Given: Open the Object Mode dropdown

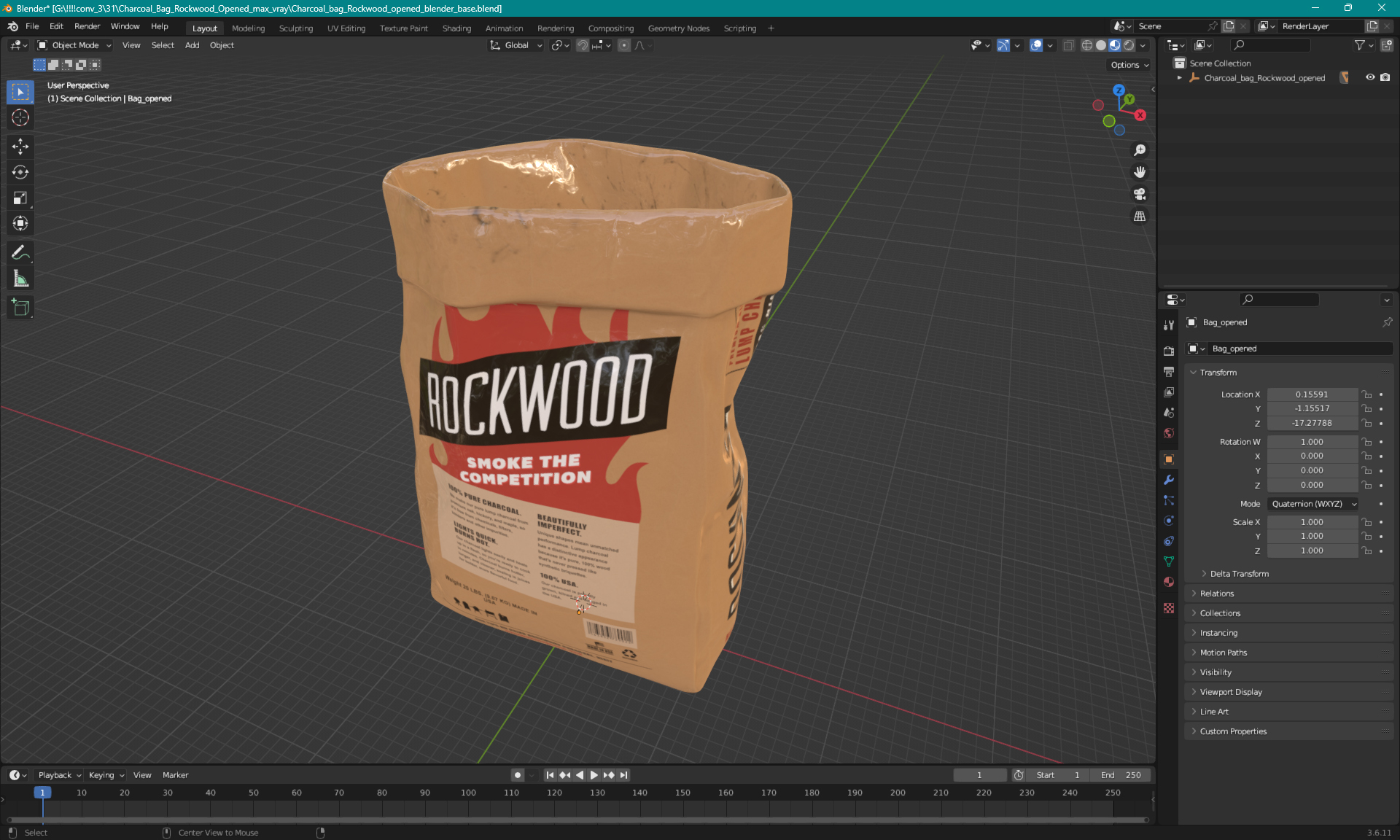Looking at the screenshot, I should click(x=74, y=45).
